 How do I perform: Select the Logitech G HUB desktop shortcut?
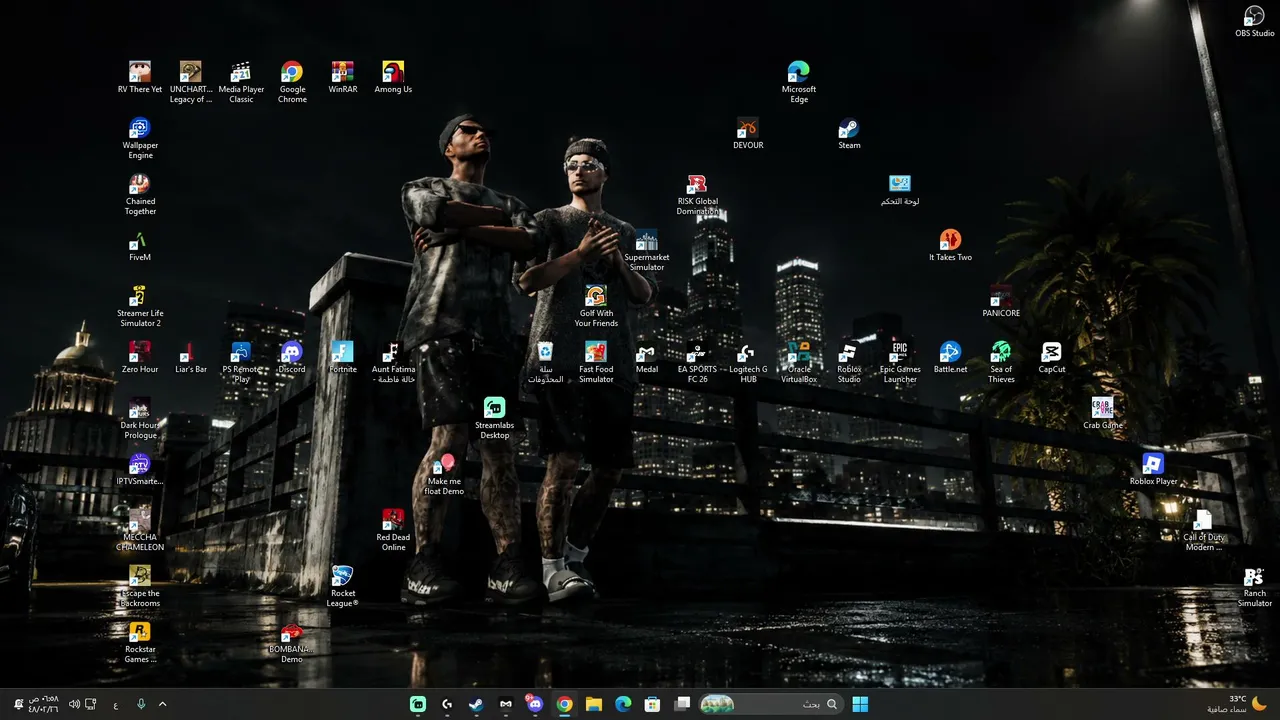click(x=748, y=362)
